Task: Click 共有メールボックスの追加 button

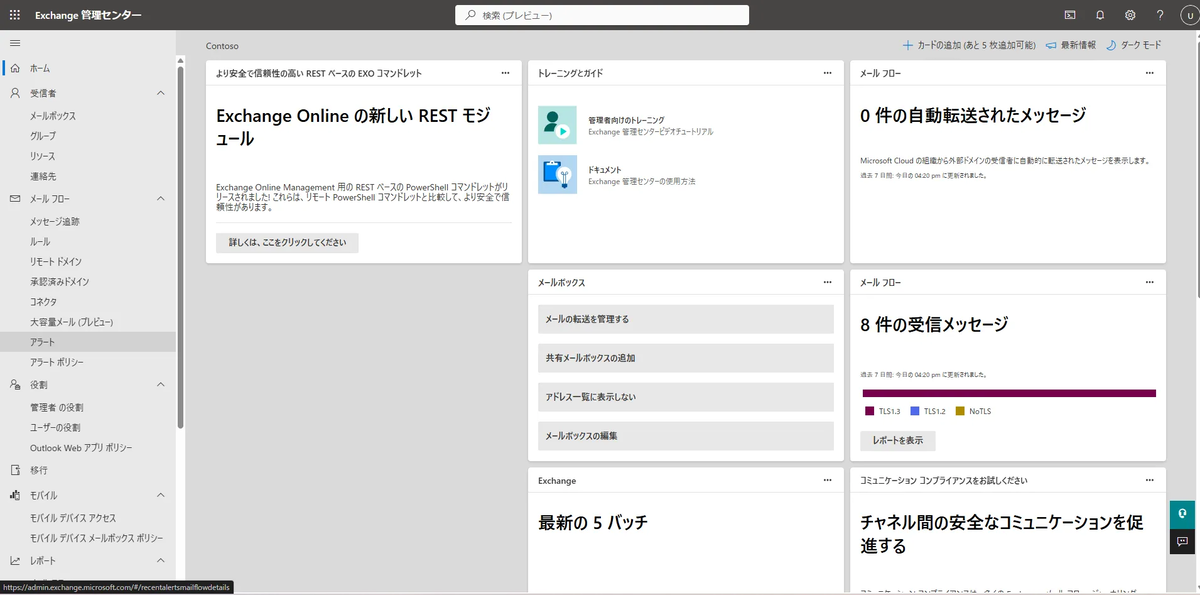Action: (x=686, y=358)
